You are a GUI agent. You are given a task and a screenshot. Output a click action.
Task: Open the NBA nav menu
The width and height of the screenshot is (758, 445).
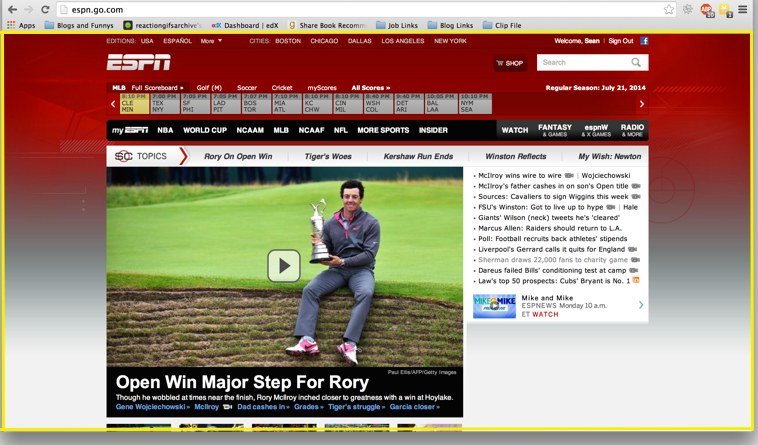tap(165, 130)
